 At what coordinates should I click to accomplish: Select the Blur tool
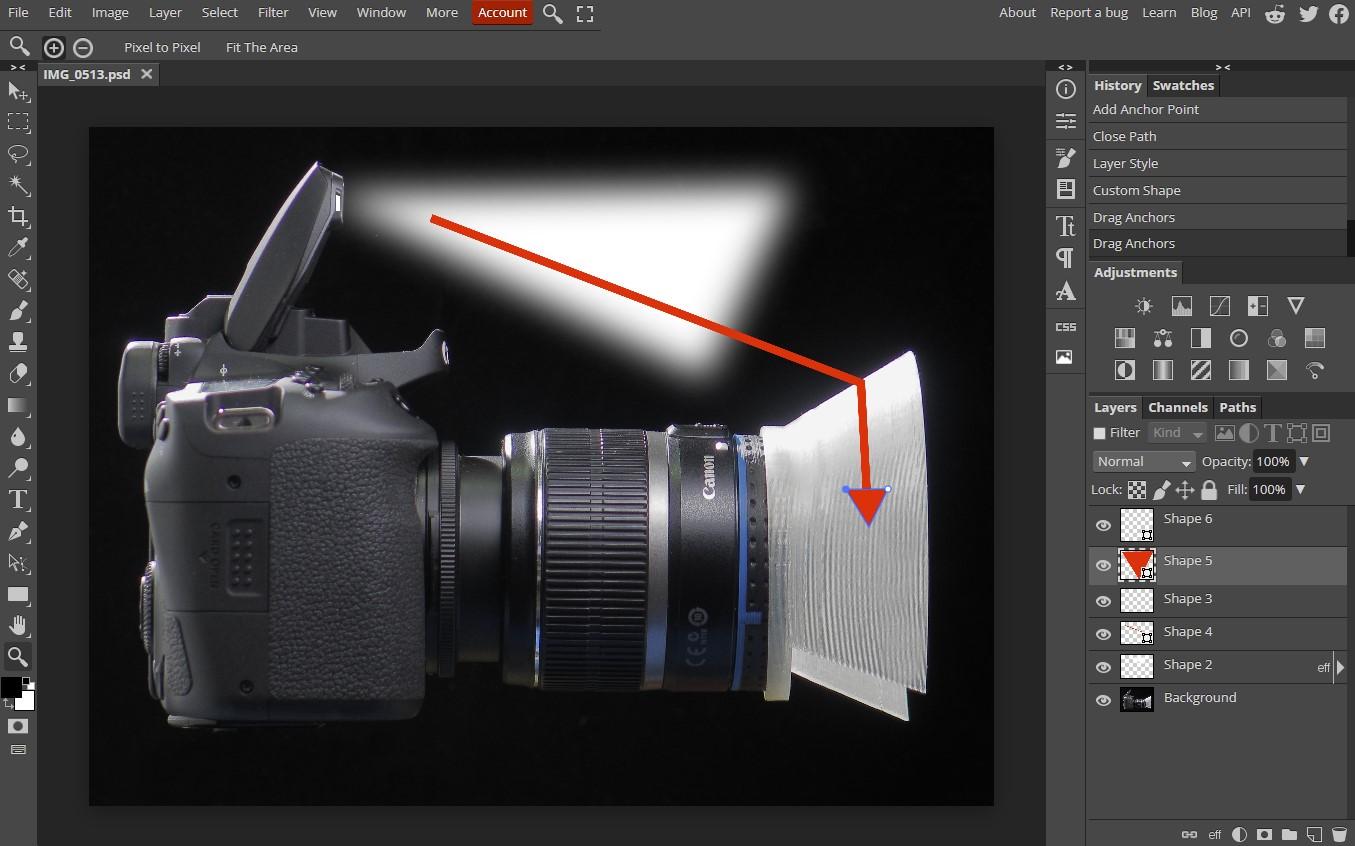pos(18,436)
